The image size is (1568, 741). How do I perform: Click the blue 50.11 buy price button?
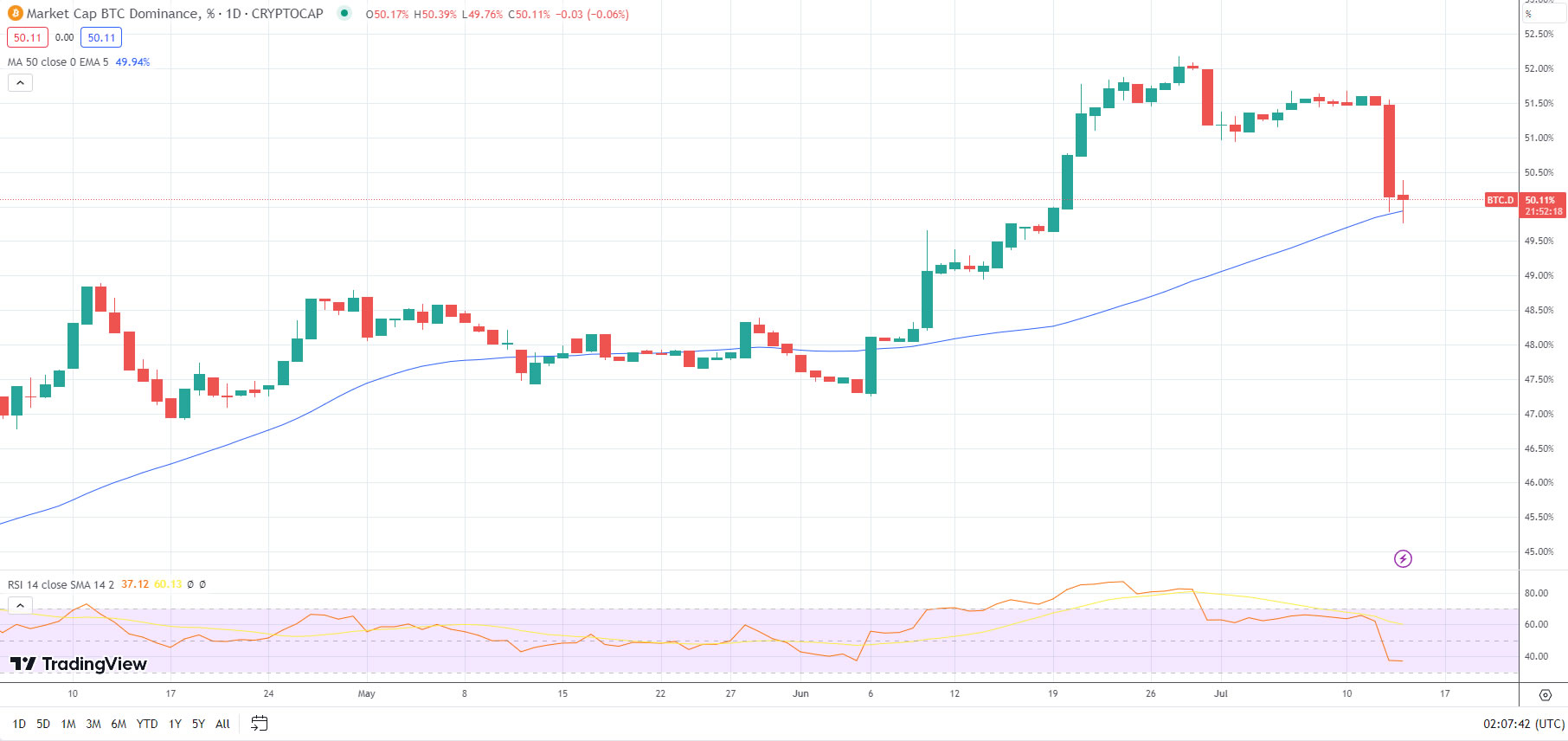coord(101,38)
